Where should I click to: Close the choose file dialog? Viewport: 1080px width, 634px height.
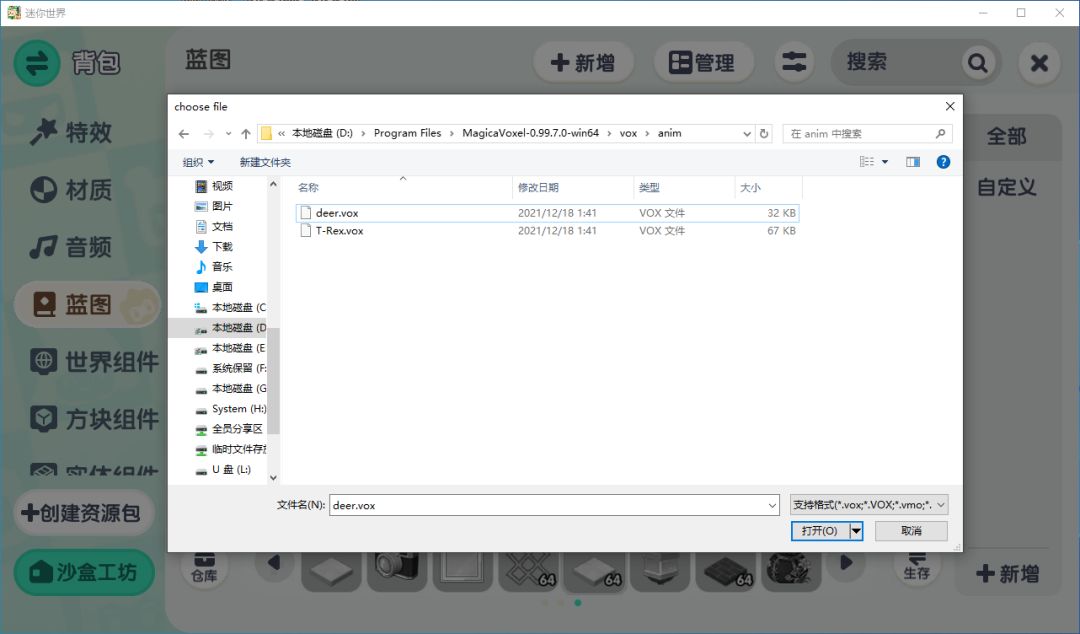[950, 106]
